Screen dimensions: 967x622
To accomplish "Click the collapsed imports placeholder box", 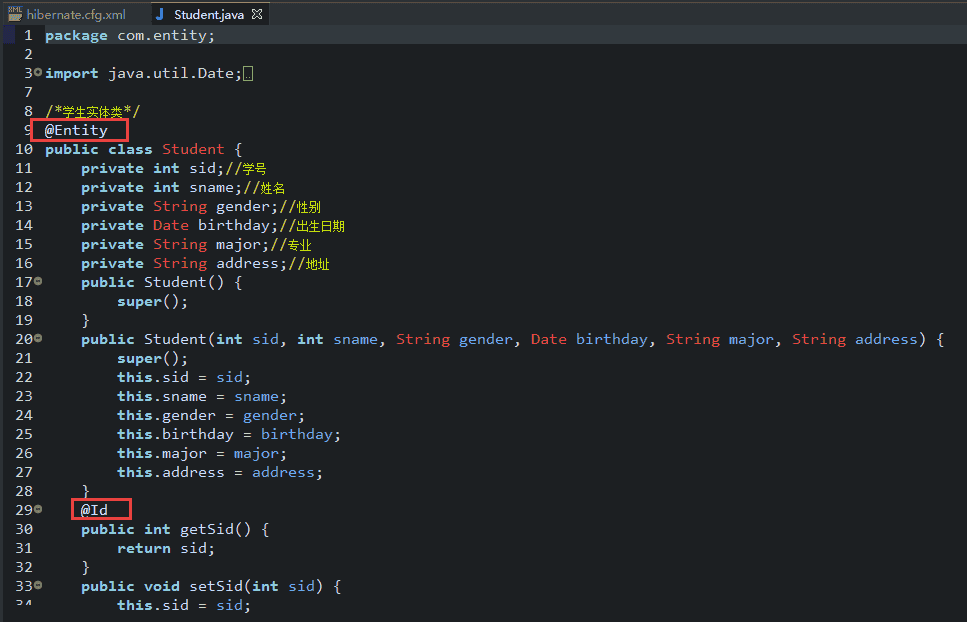I will (x=248, y=73).
